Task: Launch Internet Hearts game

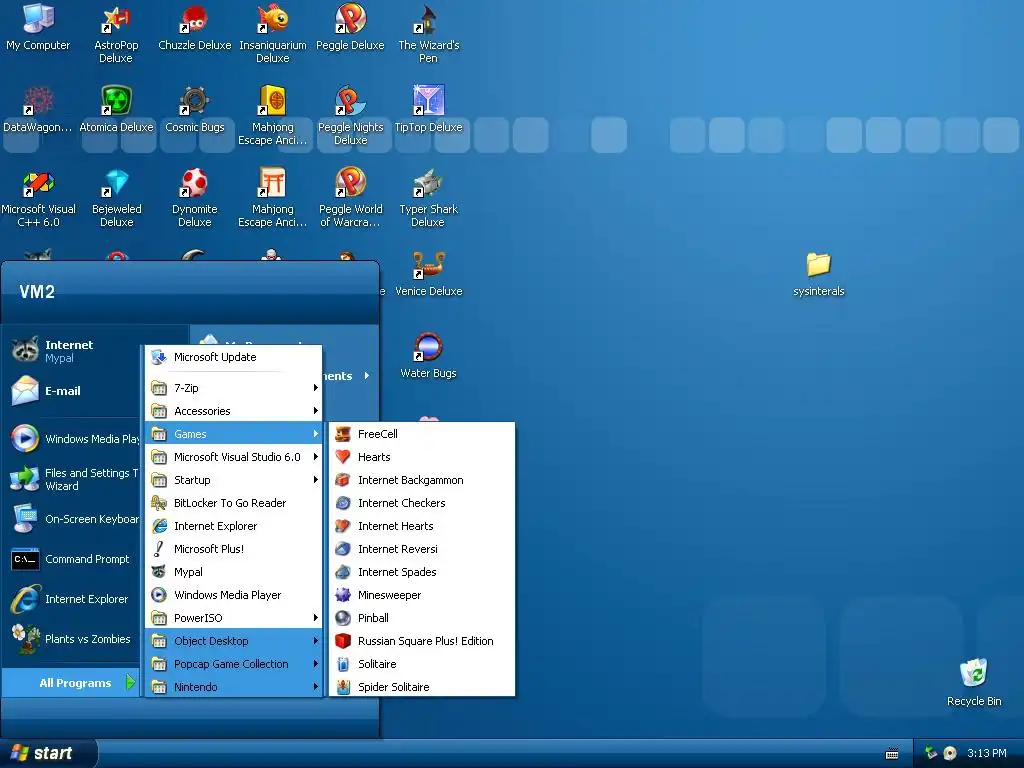Action: 422,526
